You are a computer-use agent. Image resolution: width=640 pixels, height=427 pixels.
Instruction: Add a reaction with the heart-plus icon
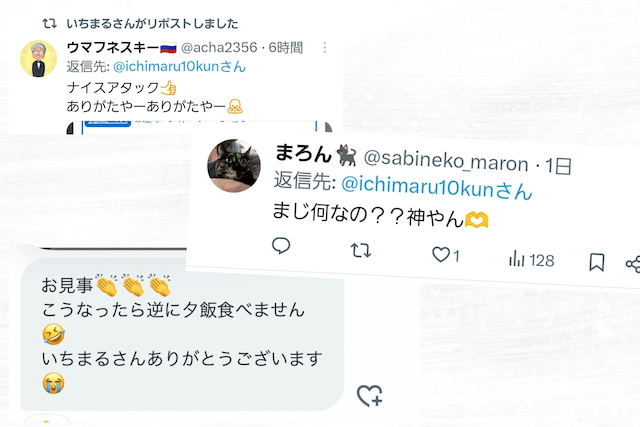click(x=369, y=394)
